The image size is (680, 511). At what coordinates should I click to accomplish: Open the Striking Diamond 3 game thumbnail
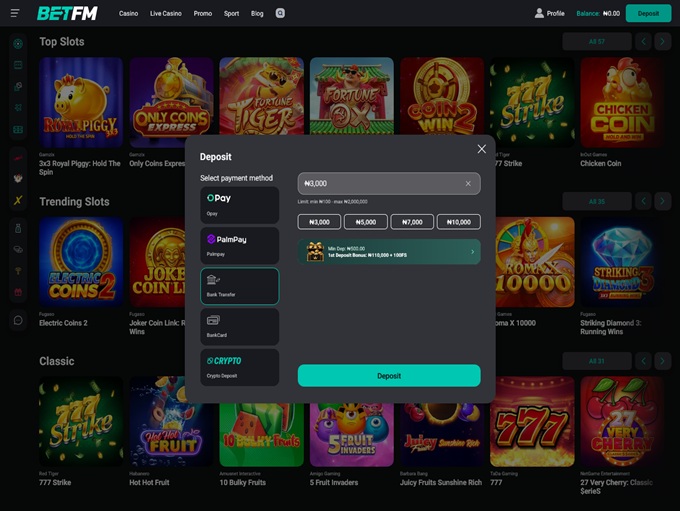[622, 262]
